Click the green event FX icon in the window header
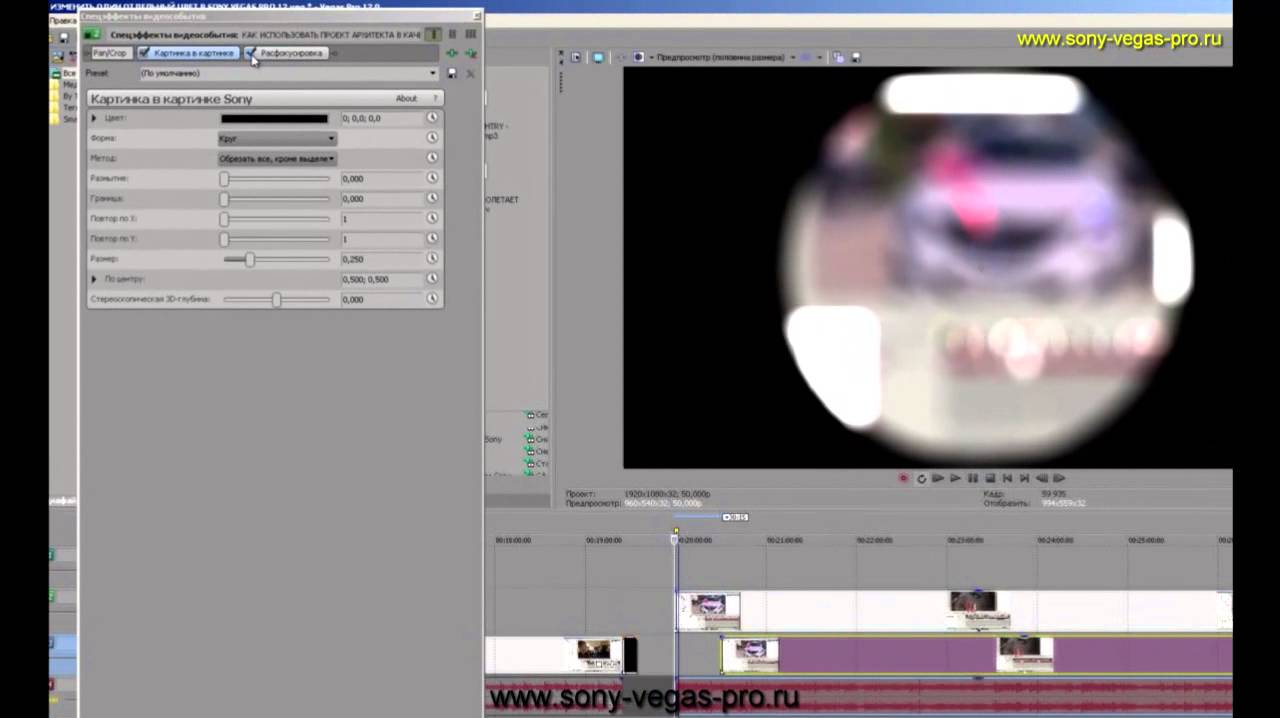Viewport: 1280px width, 718px height. click(x=93, y=34)
